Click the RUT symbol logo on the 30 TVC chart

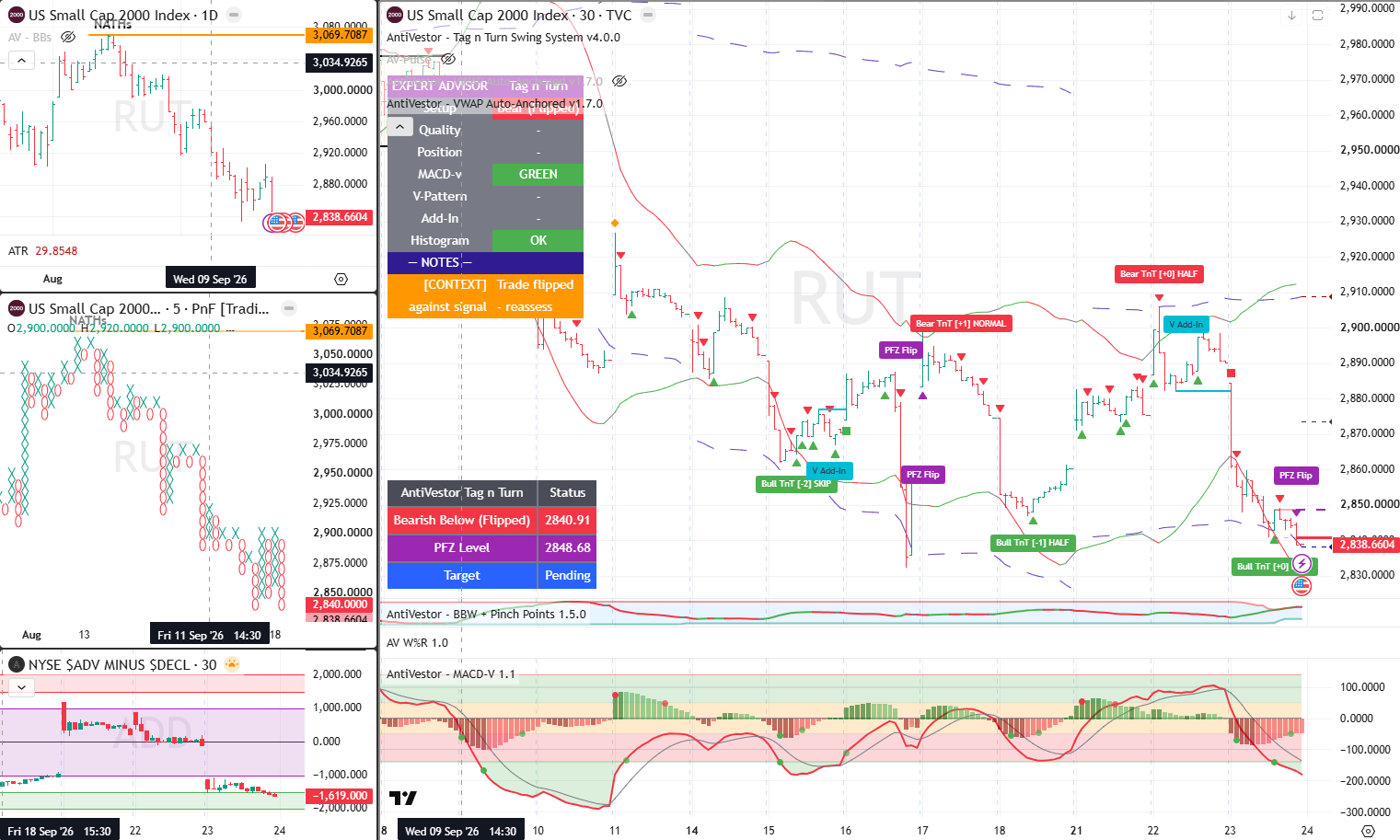(x=395, y=15)
